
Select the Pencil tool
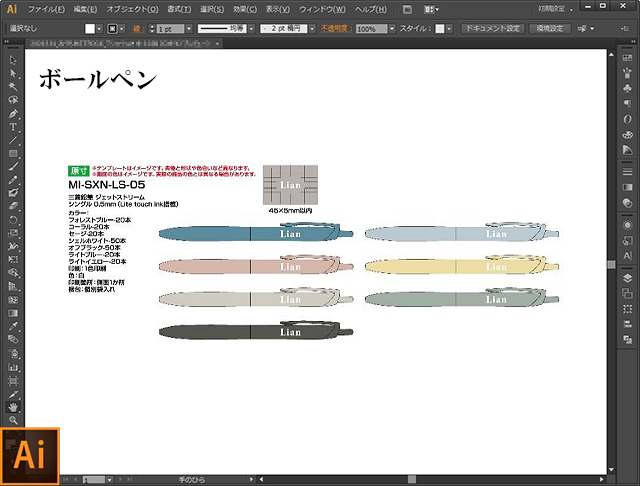[13, 180]
